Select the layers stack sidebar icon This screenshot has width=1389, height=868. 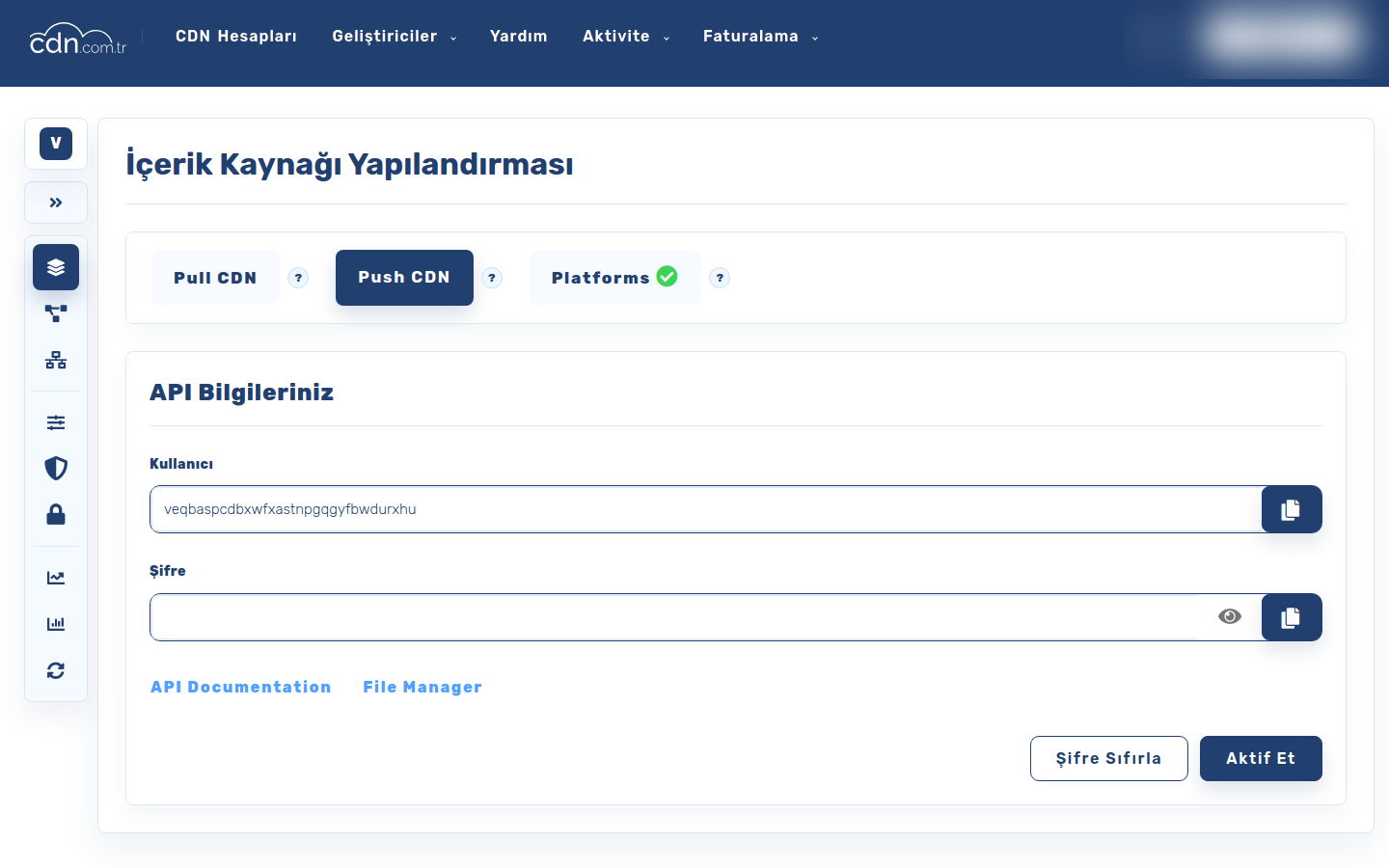click(56, 267)
